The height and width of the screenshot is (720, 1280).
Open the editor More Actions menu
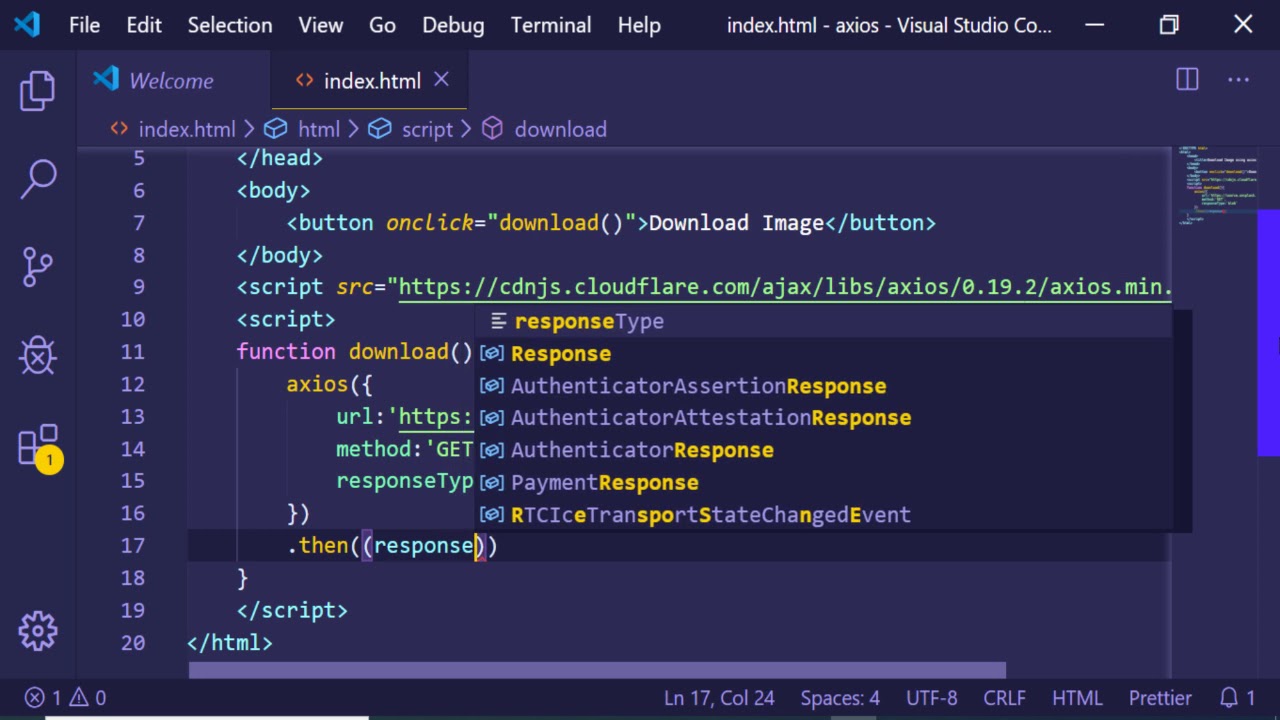[x=1238, y=80]
